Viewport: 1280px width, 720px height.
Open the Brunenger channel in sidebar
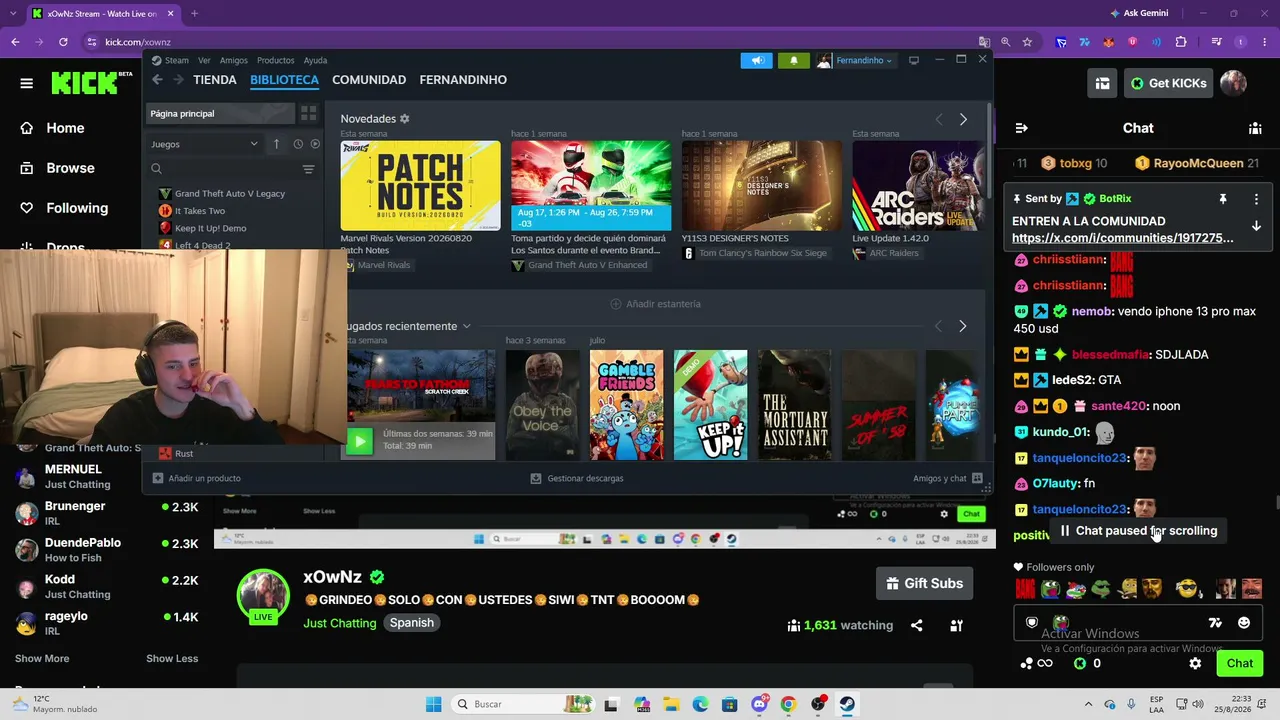[106, 513]
